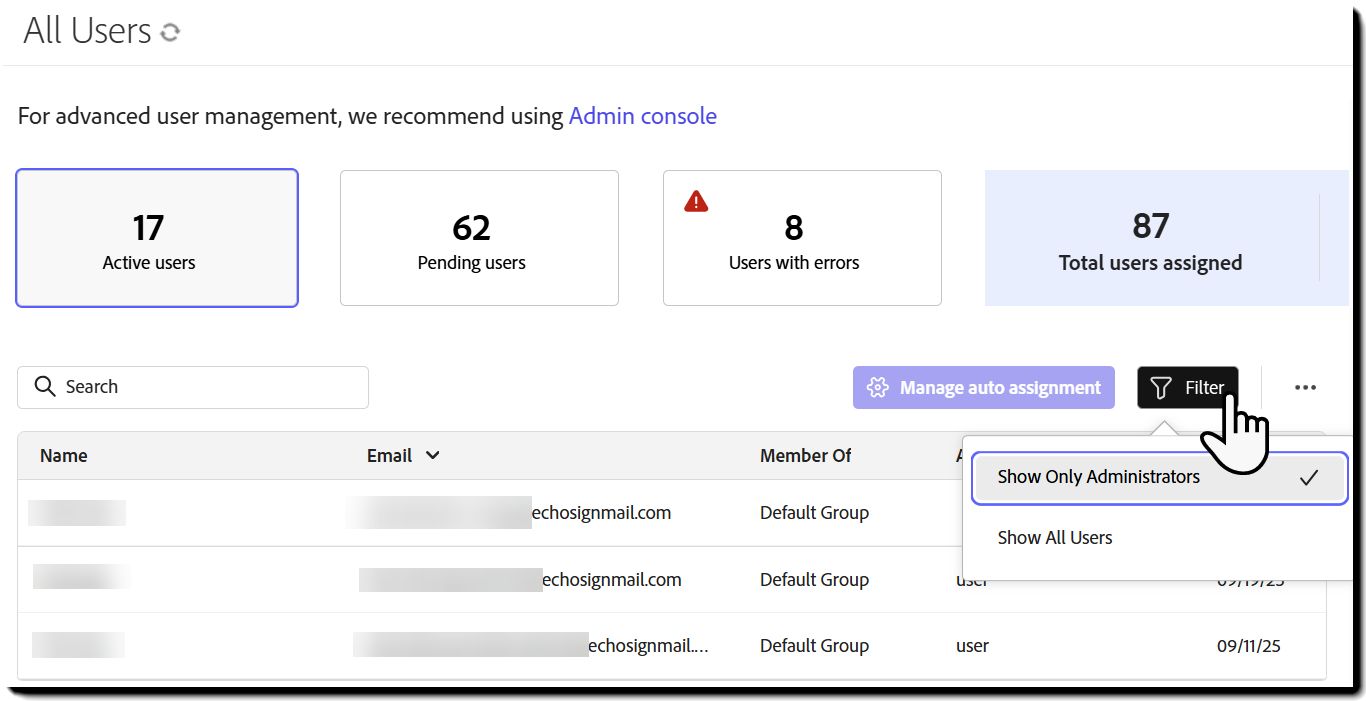Click the Name column header
This screenshot has height=701, width=1366.
pos(64,456)
